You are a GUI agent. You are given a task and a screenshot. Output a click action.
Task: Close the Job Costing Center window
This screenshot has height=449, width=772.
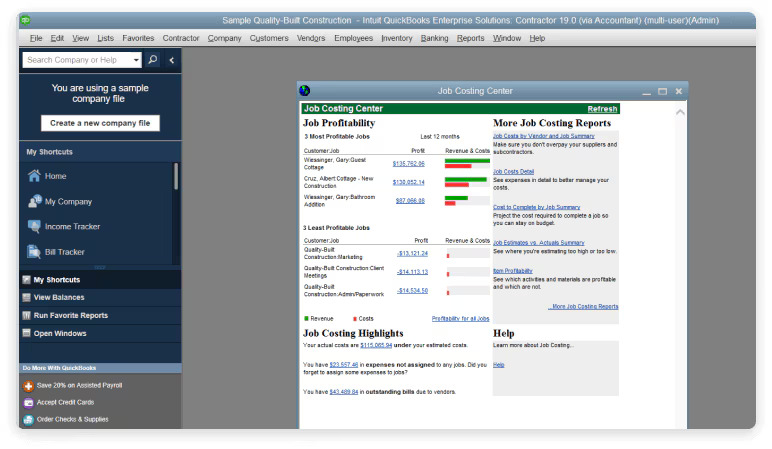pos(678,91)
